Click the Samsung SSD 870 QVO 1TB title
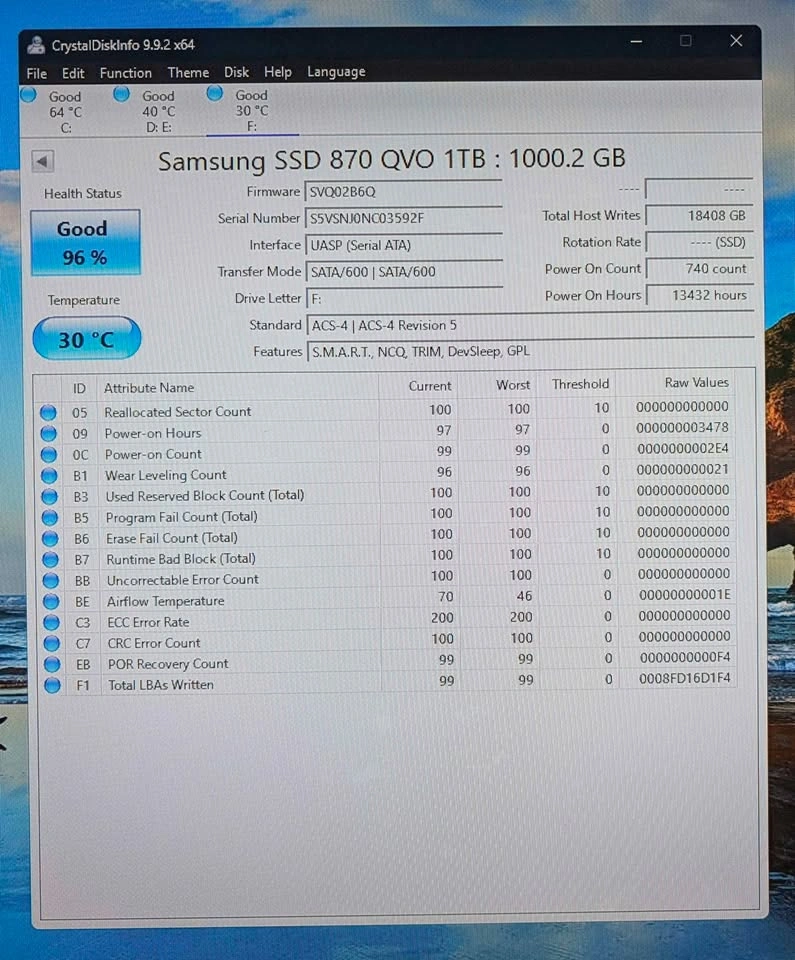Image resolution: width=795 pixels, height=960 pixels. click(x=391, y=160)
